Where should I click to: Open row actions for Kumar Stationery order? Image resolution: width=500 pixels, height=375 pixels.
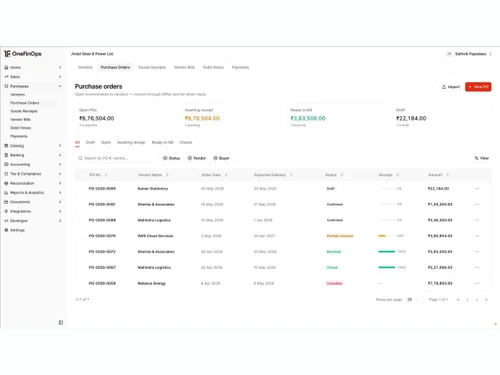tap(477, 189)
